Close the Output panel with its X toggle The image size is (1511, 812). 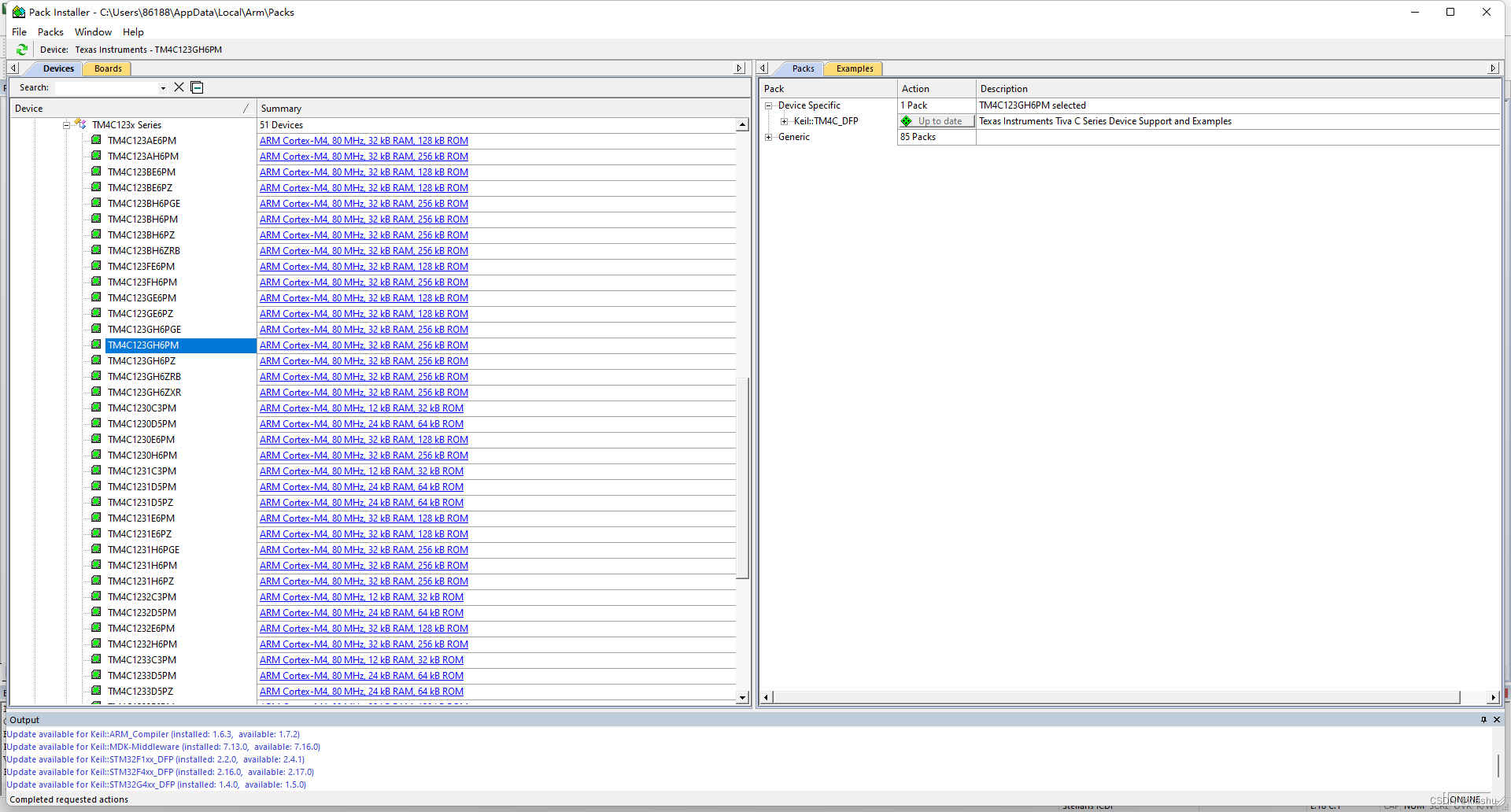[1497, 719]
